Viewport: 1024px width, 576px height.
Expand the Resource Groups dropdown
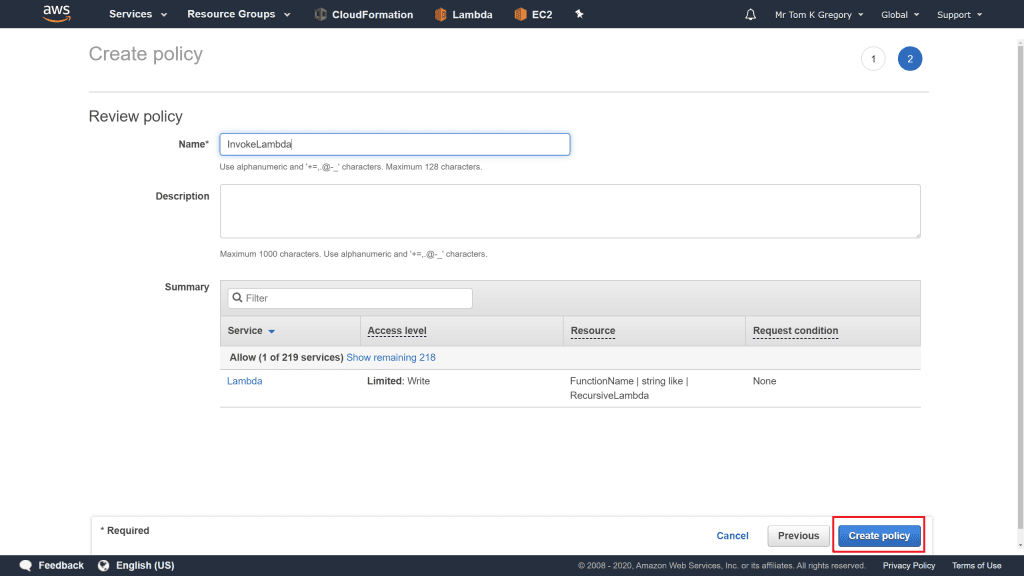tap(239, 15)
